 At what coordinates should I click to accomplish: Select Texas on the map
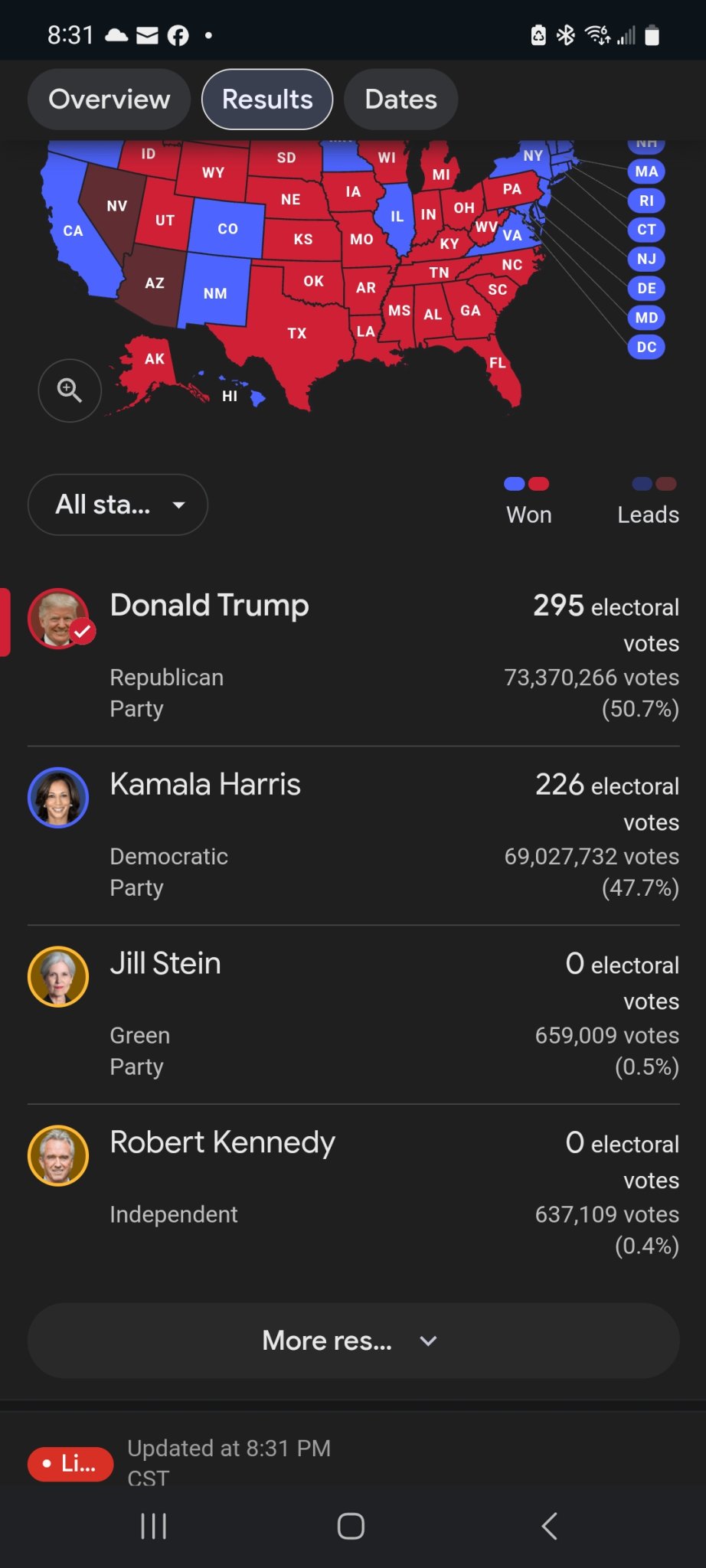(x=297, y=333)
